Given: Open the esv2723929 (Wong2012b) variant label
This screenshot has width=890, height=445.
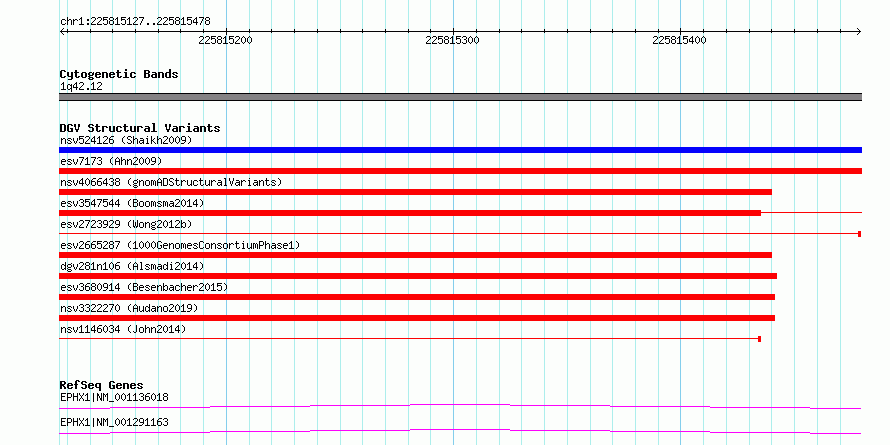Looking at the screenshot, I should pos(126,224).
